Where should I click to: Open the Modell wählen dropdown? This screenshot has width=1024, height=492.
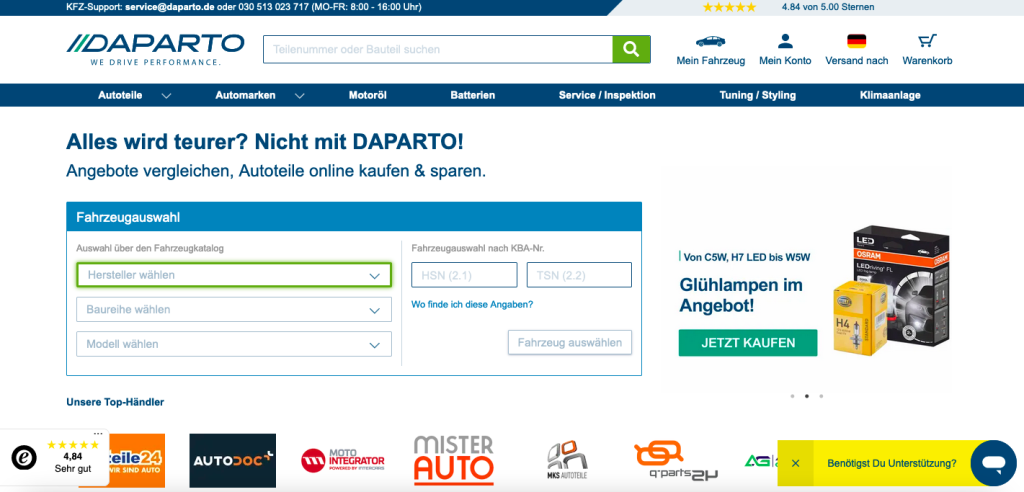coord(234,344)
